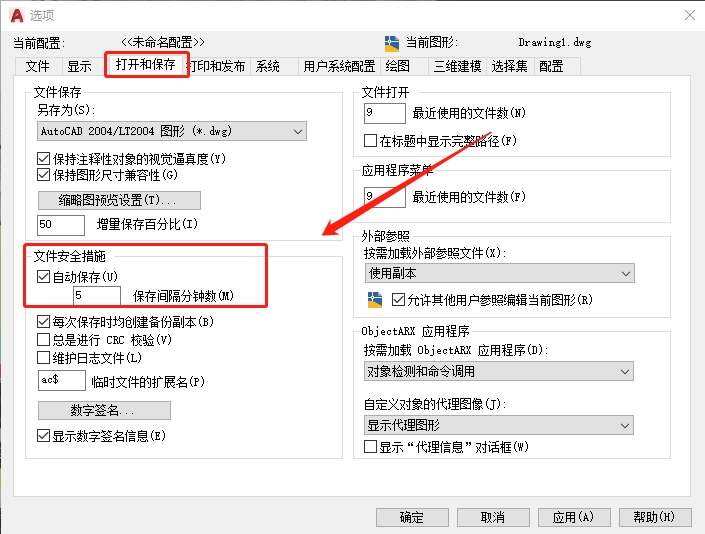
Task: Click the 增量保存百分比 input field
Action: point(61,225)
